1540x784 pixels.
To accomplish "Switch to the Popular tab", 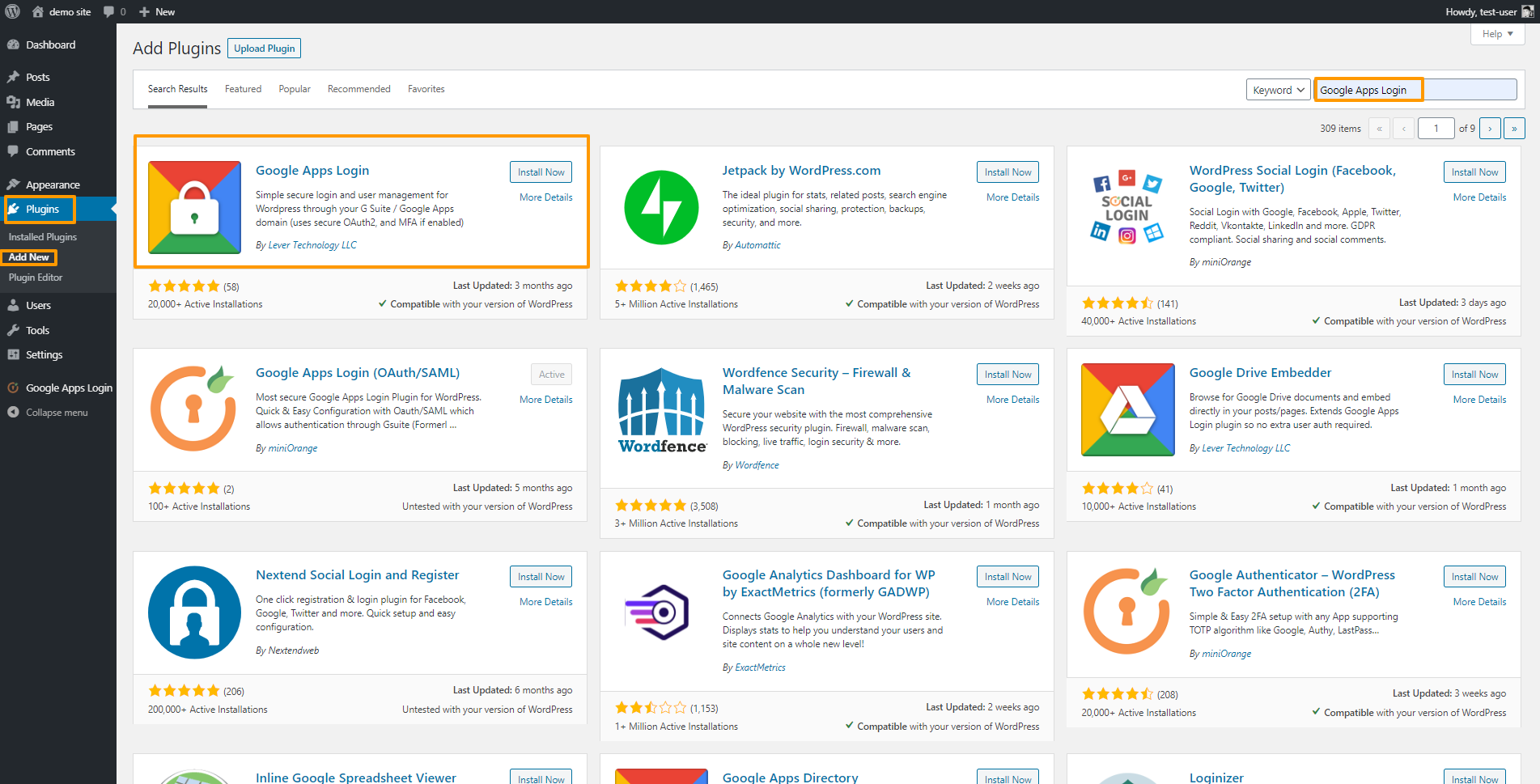I will (295, 89).
